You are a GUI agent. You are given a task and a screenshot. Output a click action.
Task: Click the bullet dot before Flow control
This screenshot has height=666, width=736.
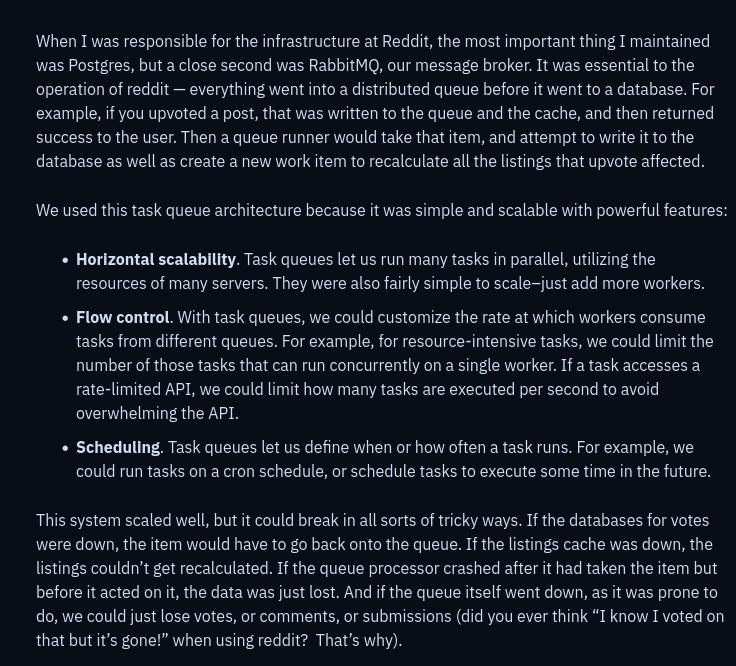point(65,318)
